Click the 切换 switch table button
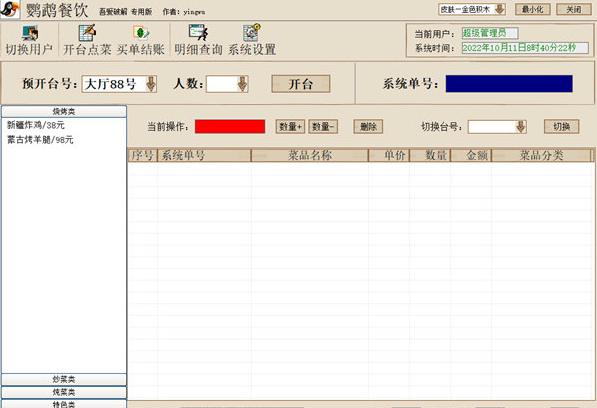This screenshot has height=408, width=597. (562, 127)
